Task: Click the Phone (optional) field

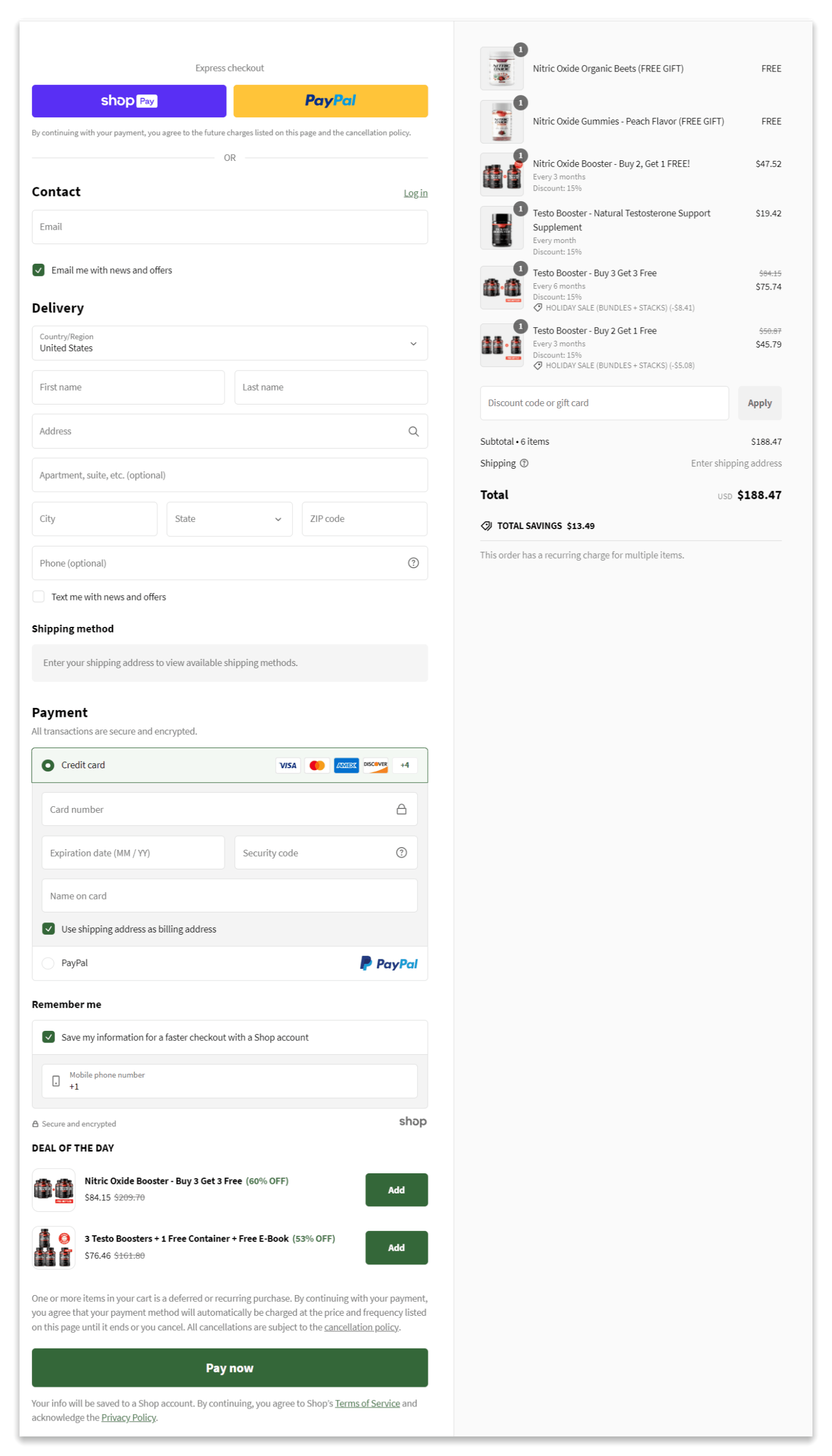Action: pyautogui.click(x=229, y=563)
